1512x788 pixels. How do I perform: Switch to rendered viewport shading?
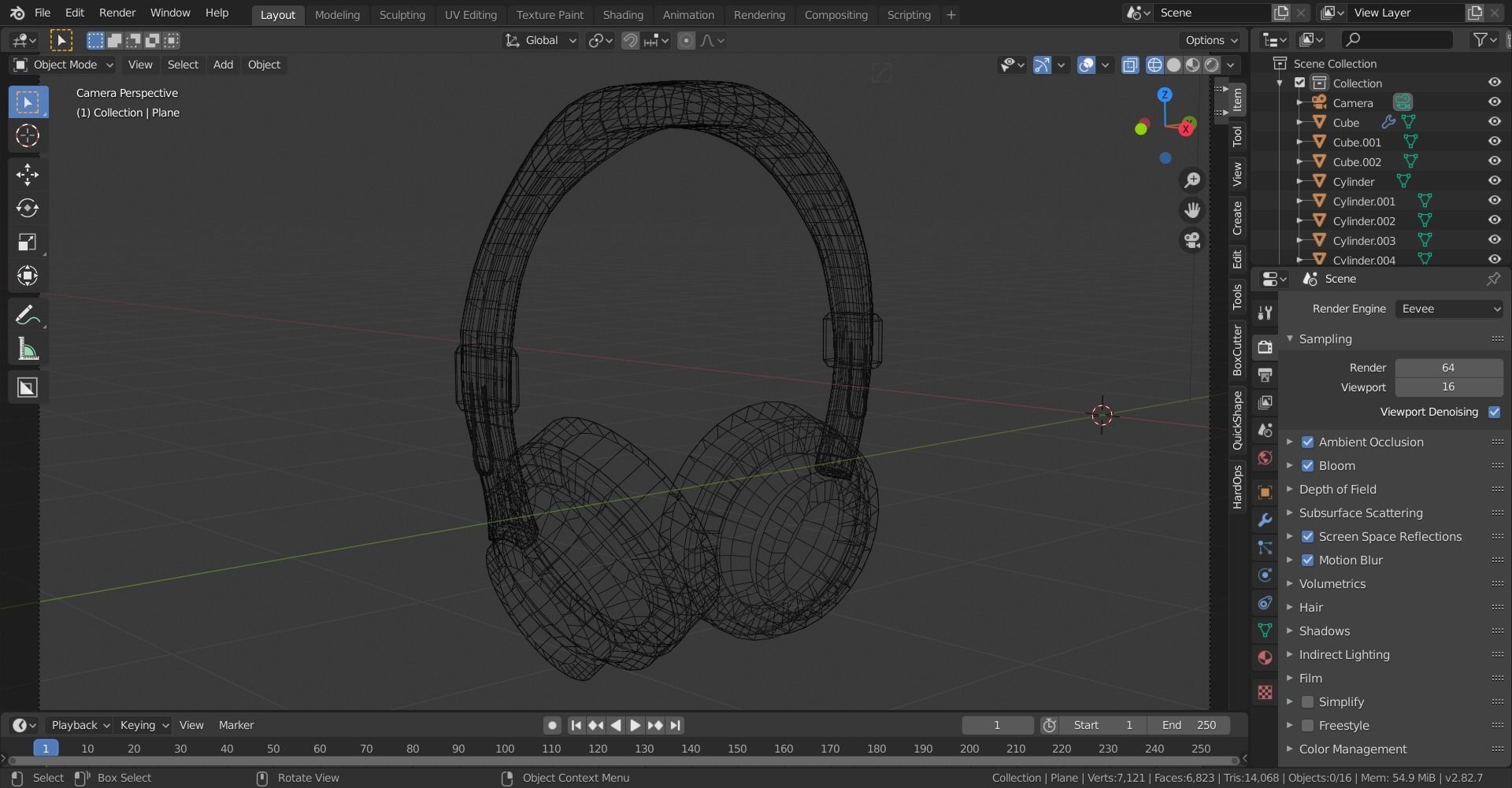(1212, 65)
